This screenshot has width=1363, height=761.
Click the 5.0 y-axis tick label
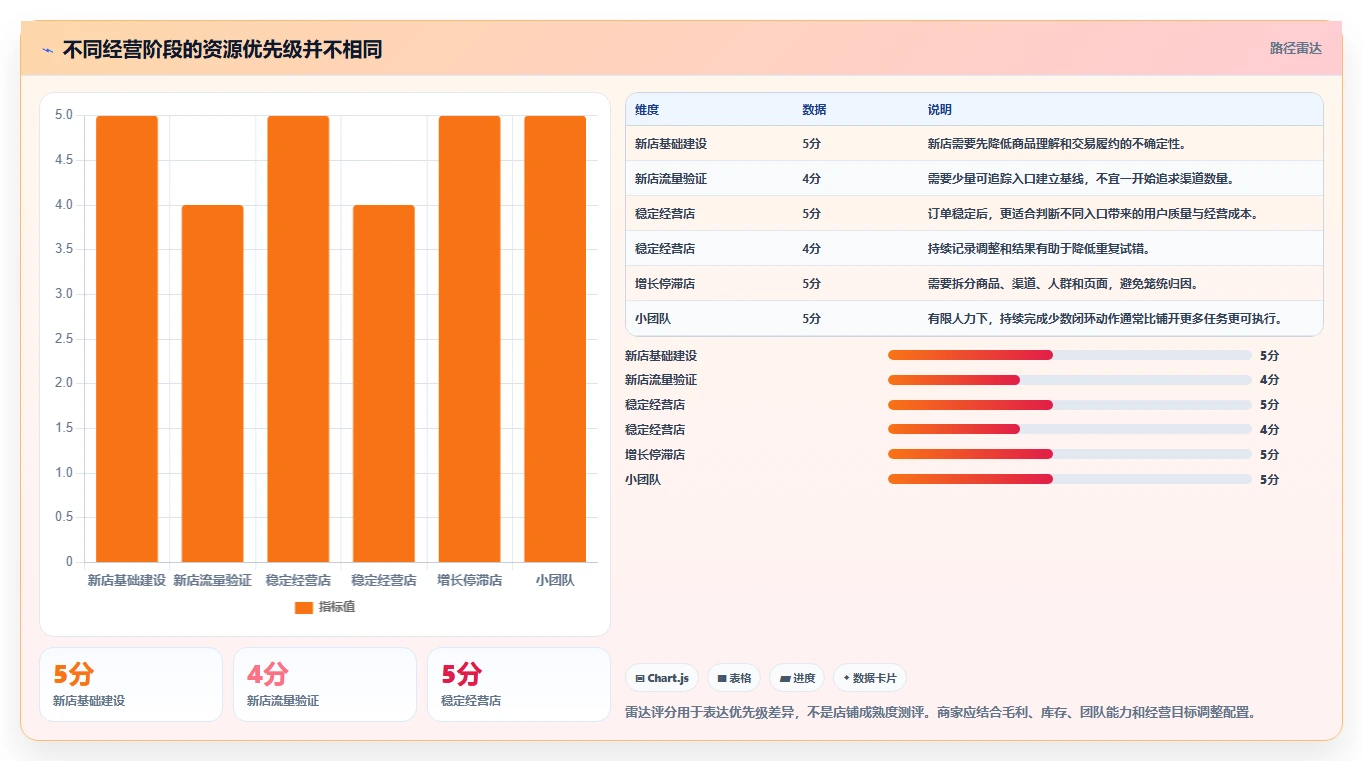coord(64,115)
